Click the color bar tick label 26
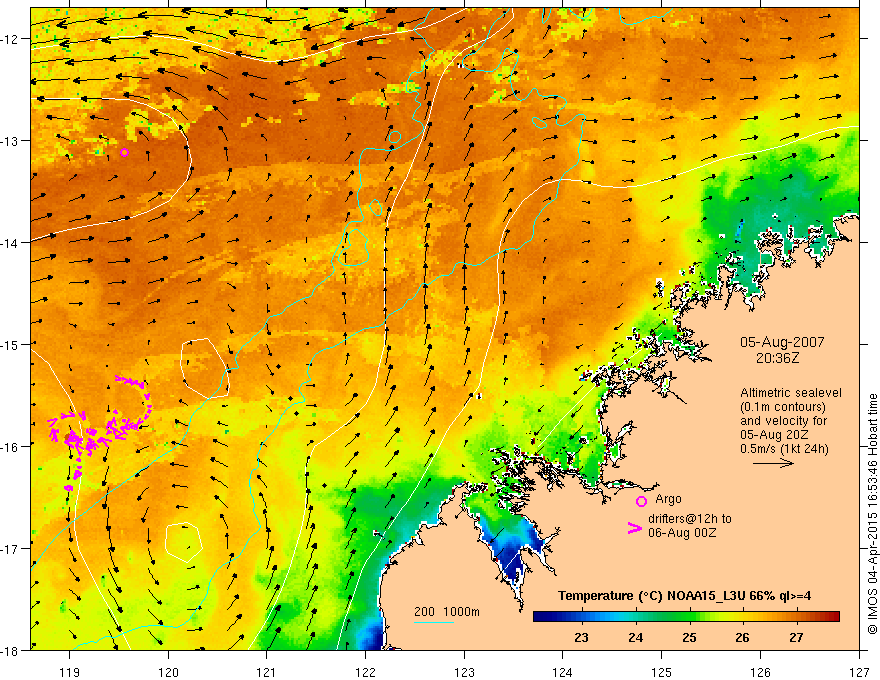880x680 pixels. [x=742, y=638]
